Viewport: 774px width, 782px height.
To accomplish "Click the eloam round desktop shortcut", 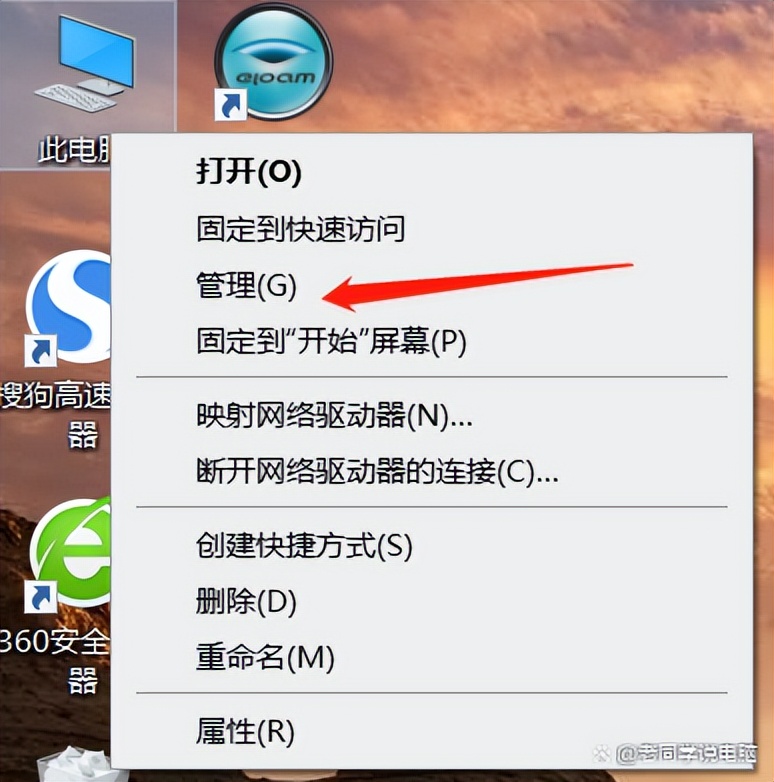I will point(273,62).
